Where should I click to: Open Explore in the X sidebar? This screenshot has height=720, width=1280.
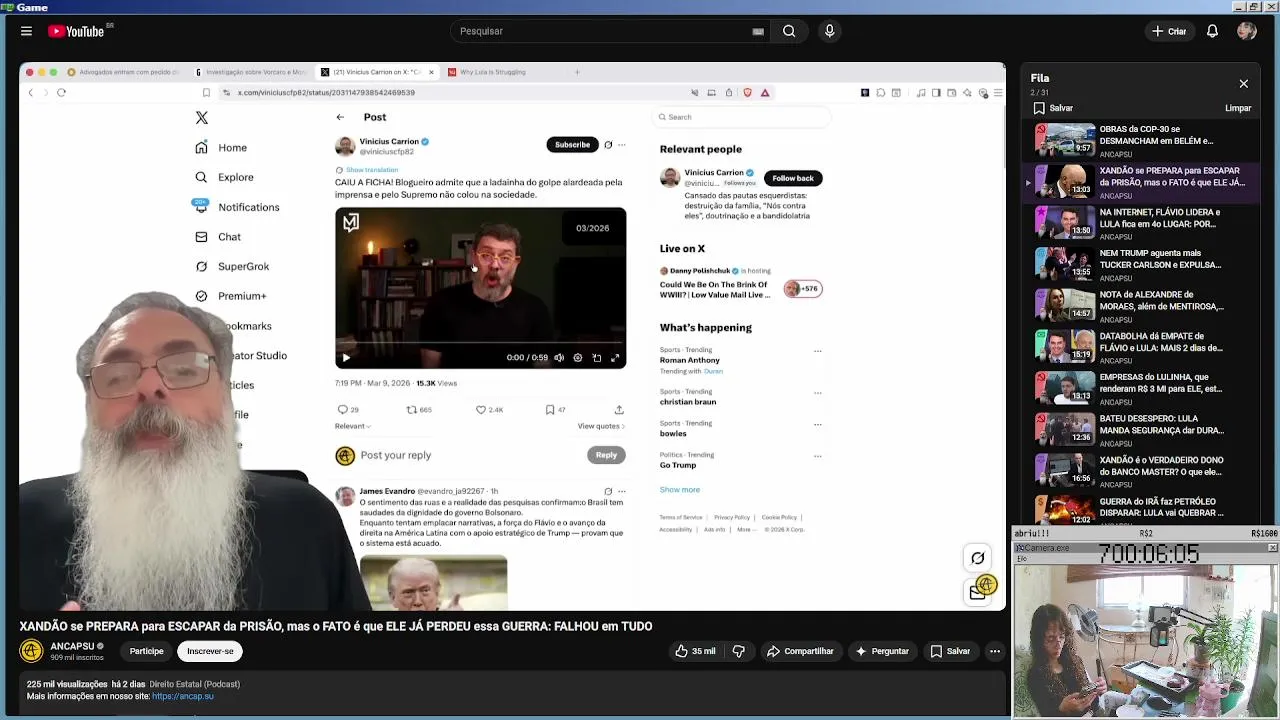click(x=224, y=177)
